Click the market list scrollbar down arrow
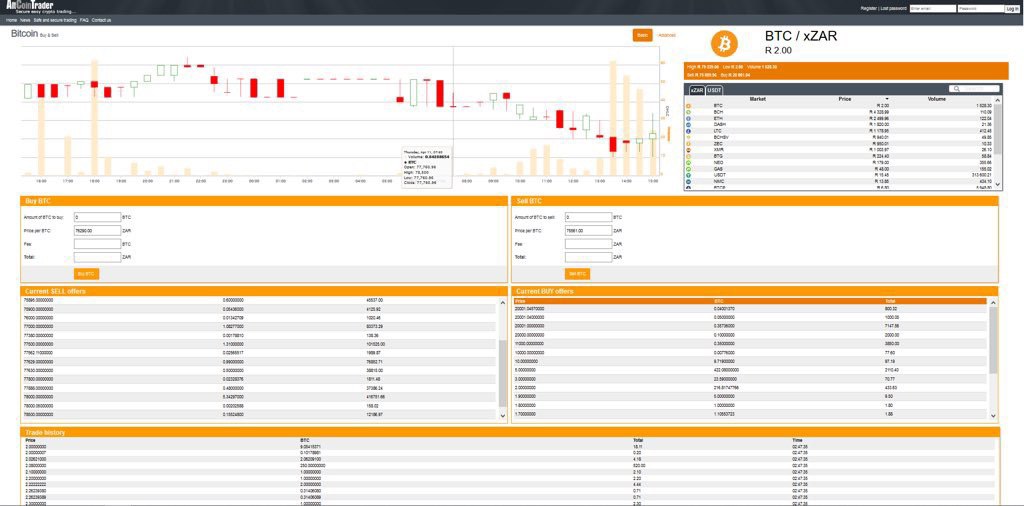This screenshot has width=1024, height=506. [x=997, y=185]
